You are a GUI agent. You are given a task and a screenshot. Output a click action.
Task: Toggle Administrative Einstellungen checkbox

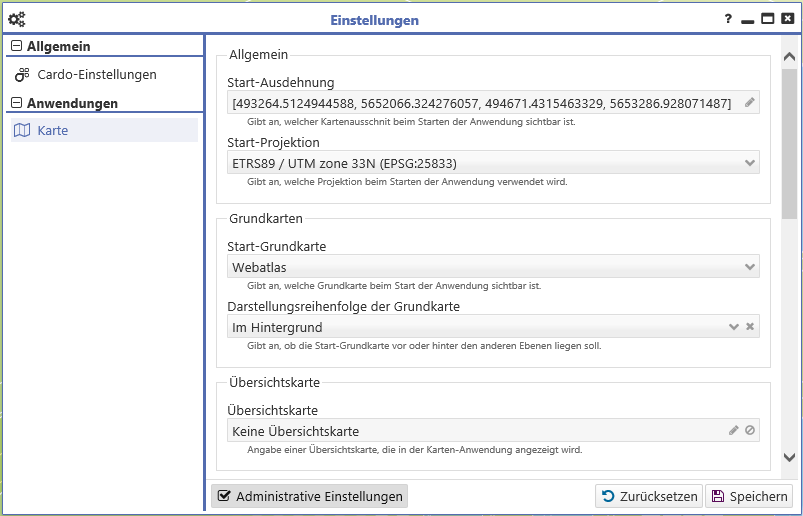224,496
